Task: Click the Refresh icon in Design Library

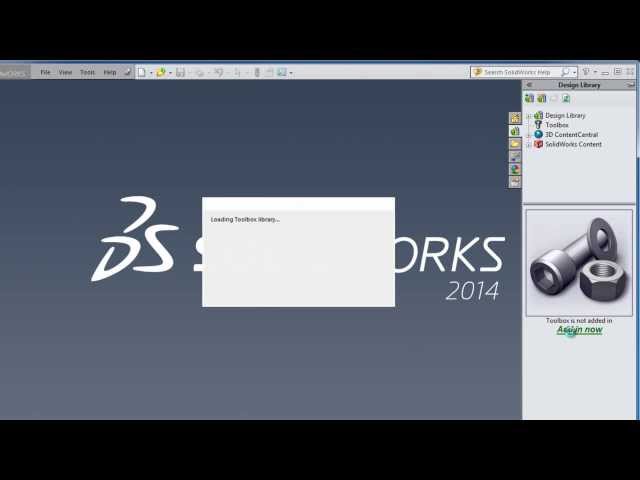Action: point(566,98)
